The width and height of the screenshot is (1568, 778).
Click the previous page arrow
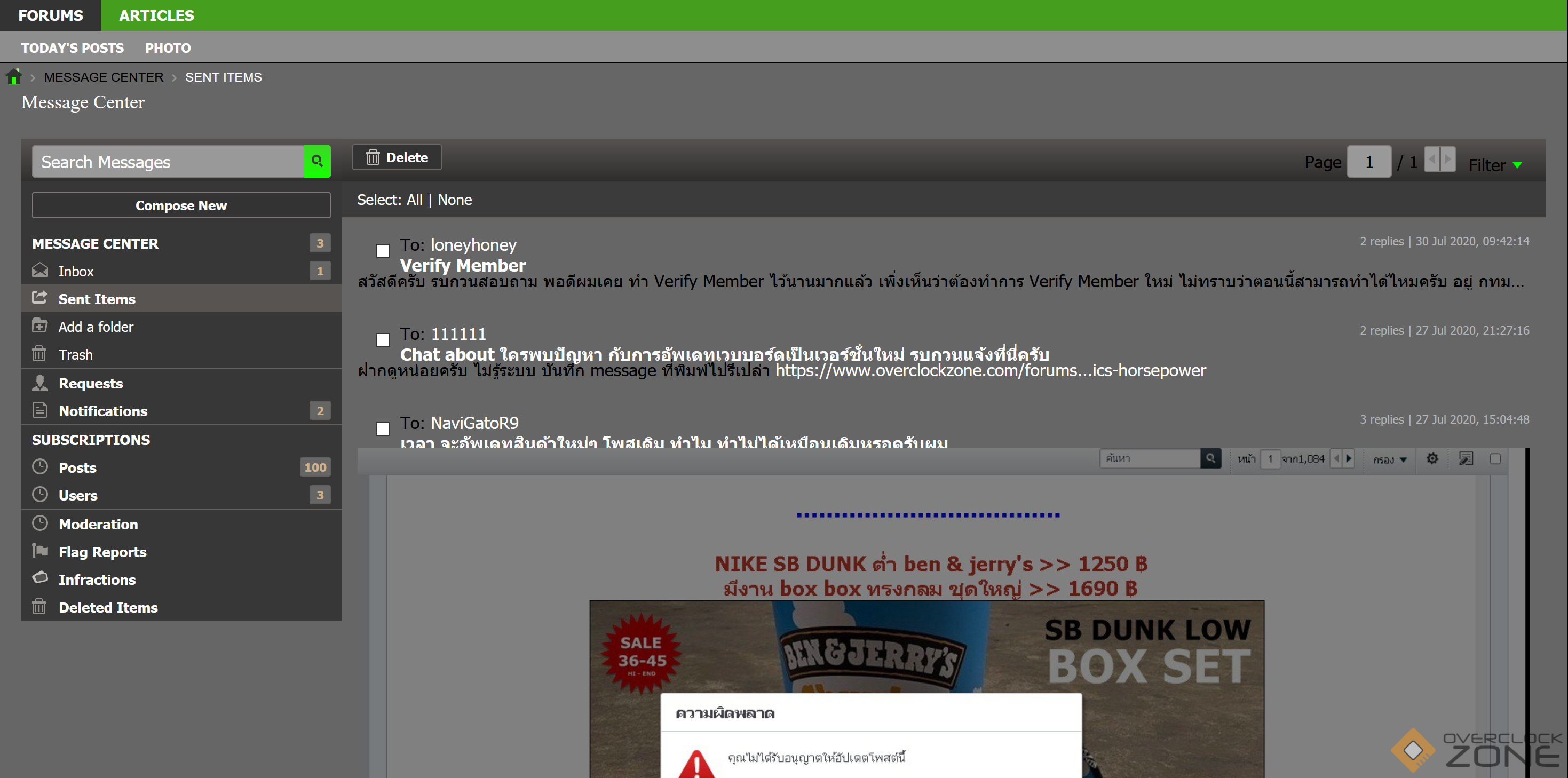coord(1432,160)
